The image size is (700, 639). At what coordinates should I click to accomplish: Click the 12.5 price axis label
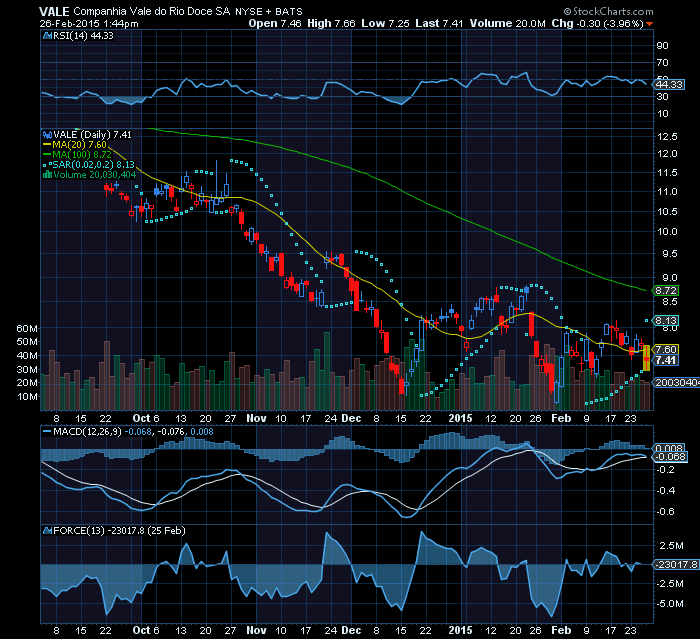tap(667, 137)
